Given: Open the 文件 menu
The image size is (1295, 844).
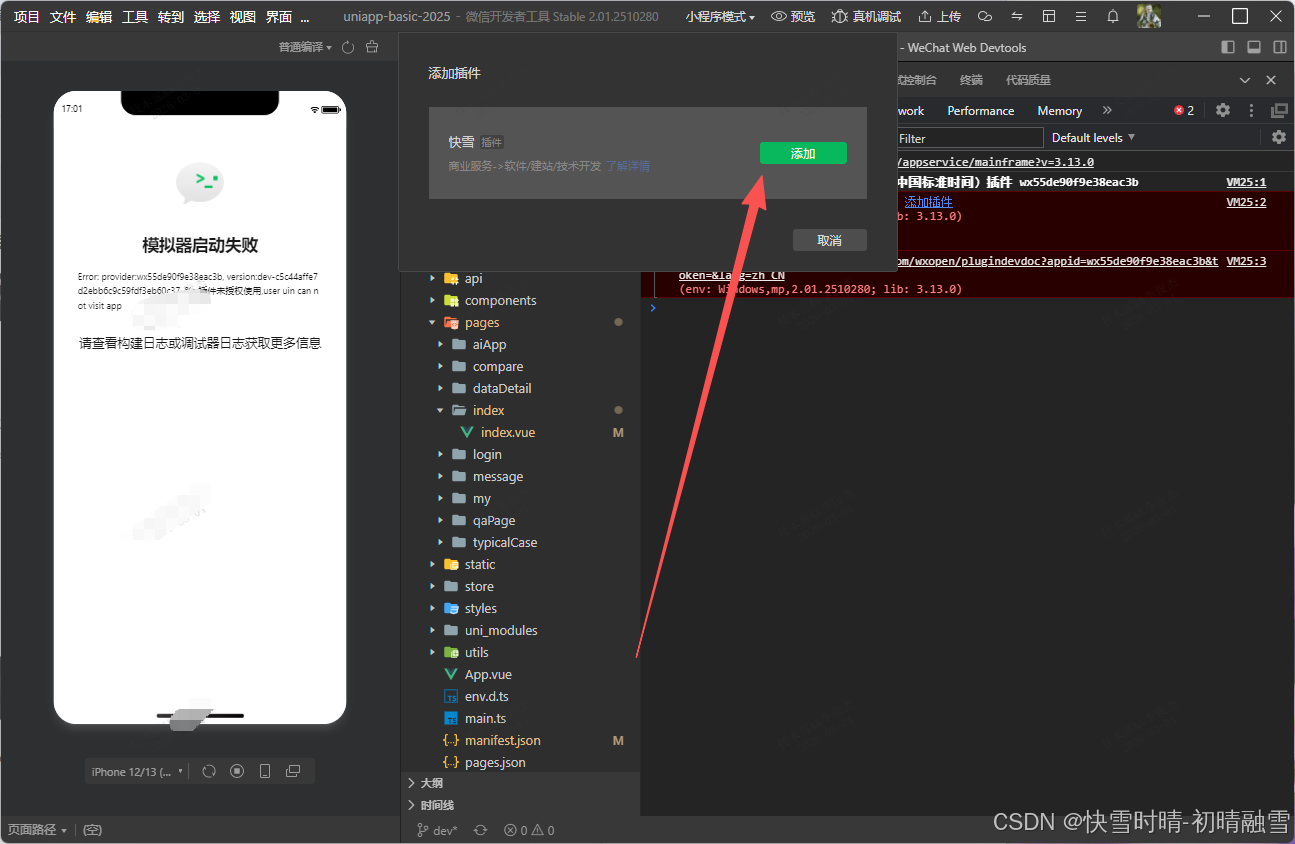Looking at the screenshot, I should [x=63, y=17].
